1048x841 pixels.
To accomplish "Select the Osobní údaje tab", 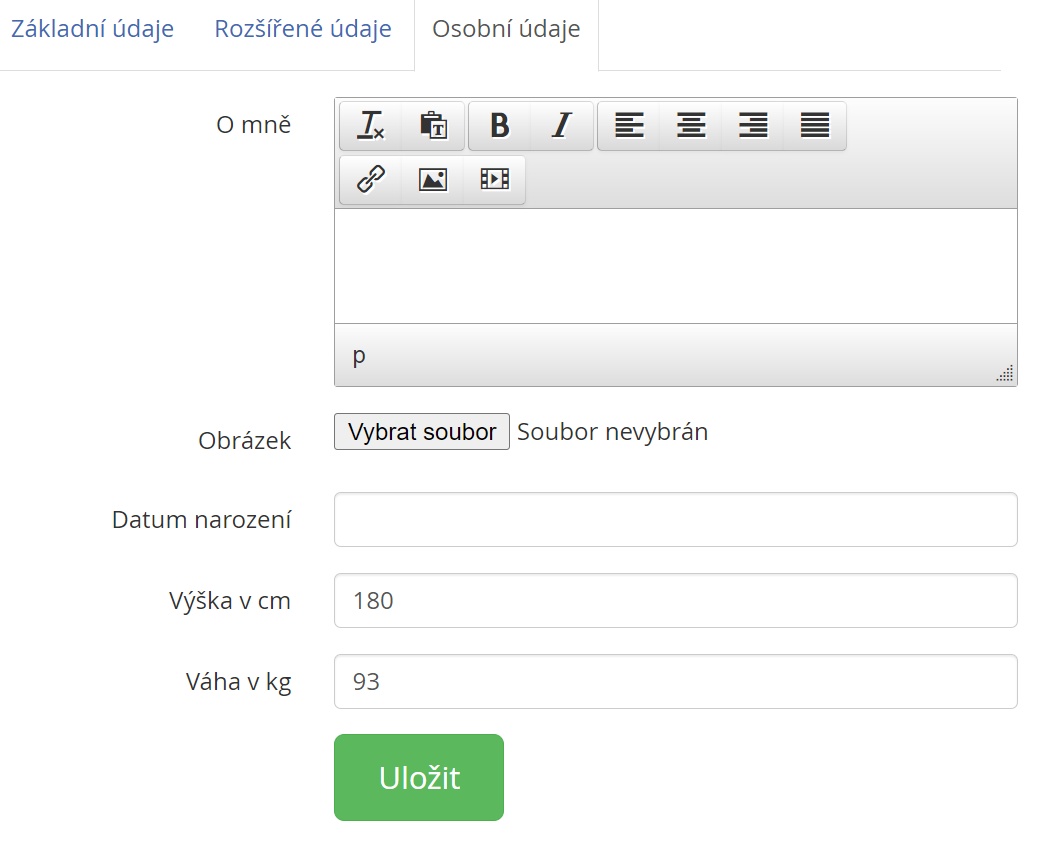I will coord(506,29).
